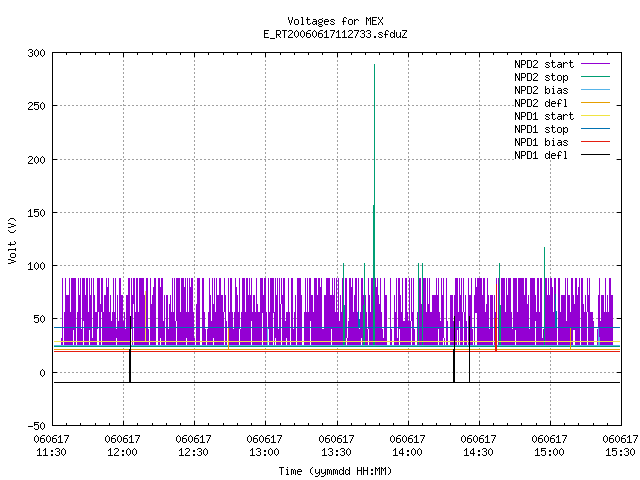Click the y-axis tick value 200
This screenshot has height=480, width=640.
pos(36,160)
